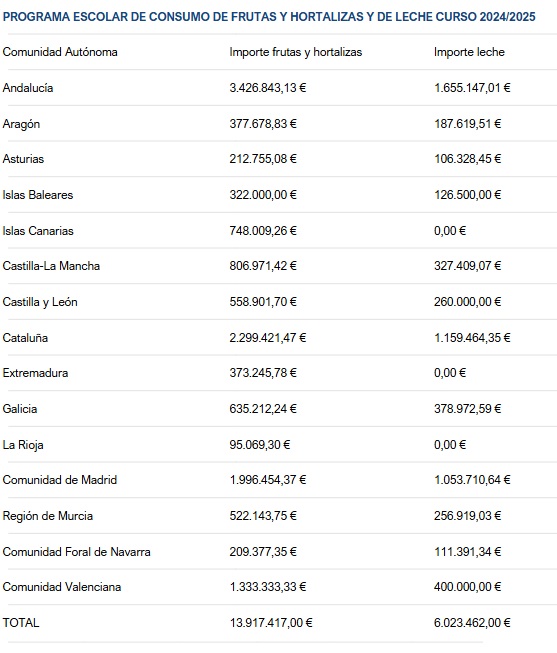Viewport: 557px width, 653px height.
Task: Select the Castilla y León row label
Action: 40,302
